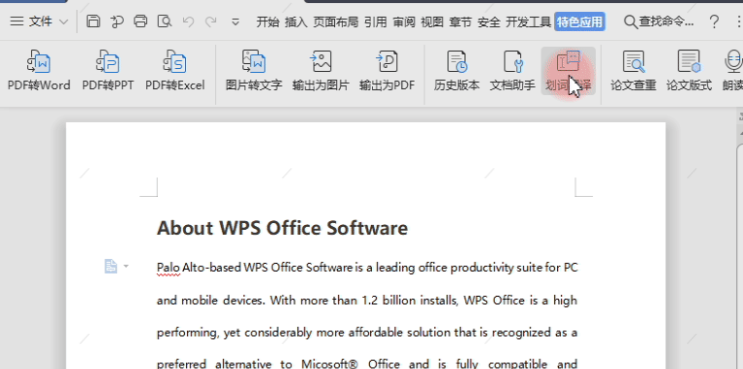Image resolution: width=743 pixels, height=369 pixels.
Task: Switch to the 插入 tab
Action: tap(296, 22)
